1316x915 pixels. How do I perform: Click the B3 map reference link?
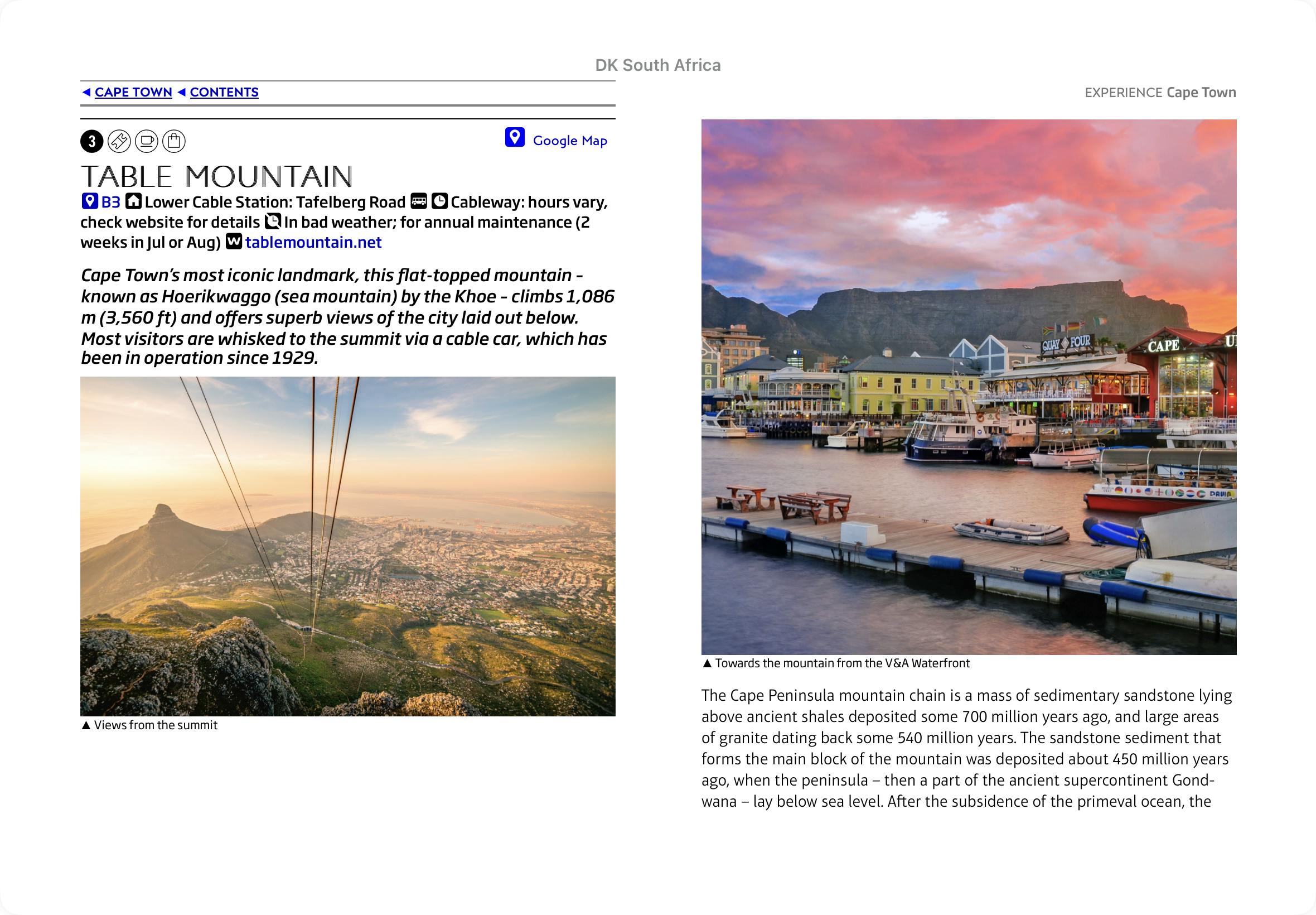[x=110, y=202]
